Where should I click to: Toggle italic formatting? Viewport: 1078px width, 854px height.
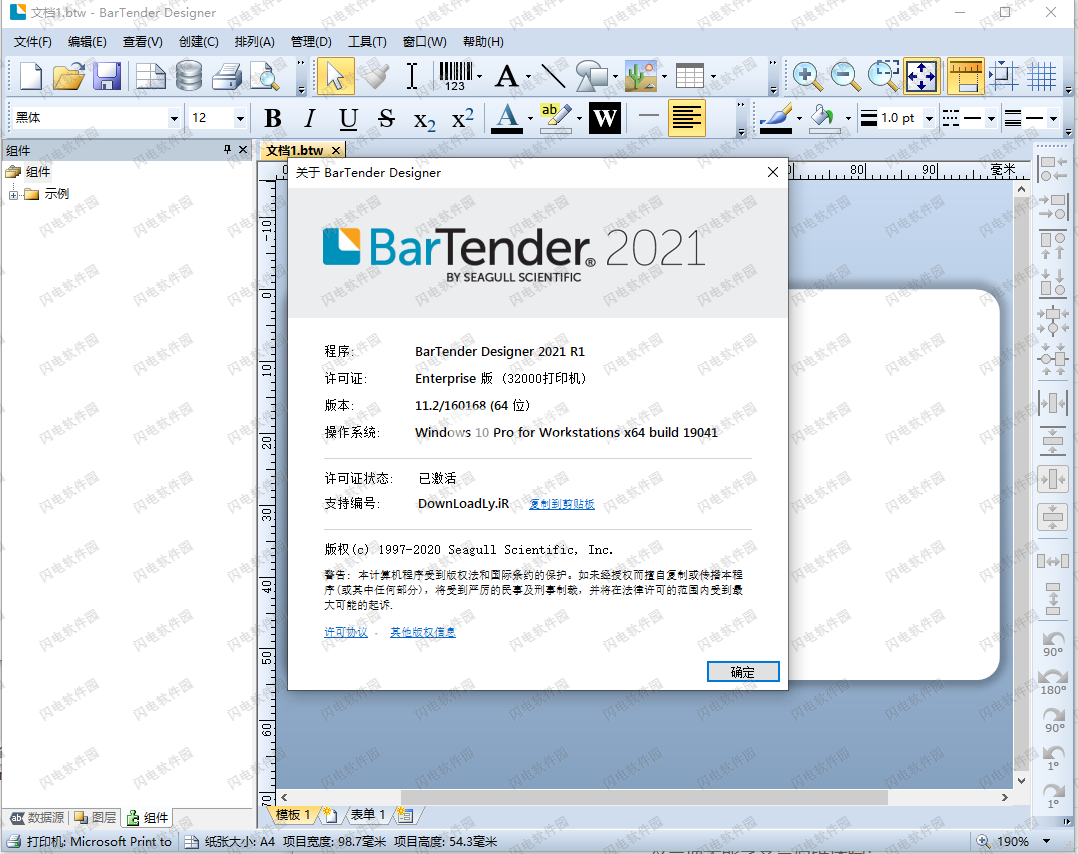pos(310,118)
